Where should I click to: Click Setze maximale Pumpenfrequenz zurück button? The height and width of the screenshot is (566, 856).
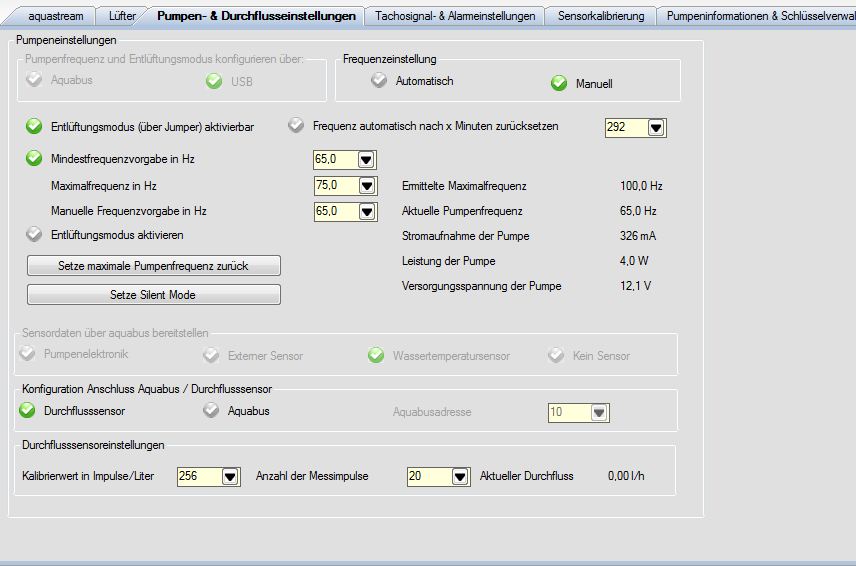(x=153, y=266)
